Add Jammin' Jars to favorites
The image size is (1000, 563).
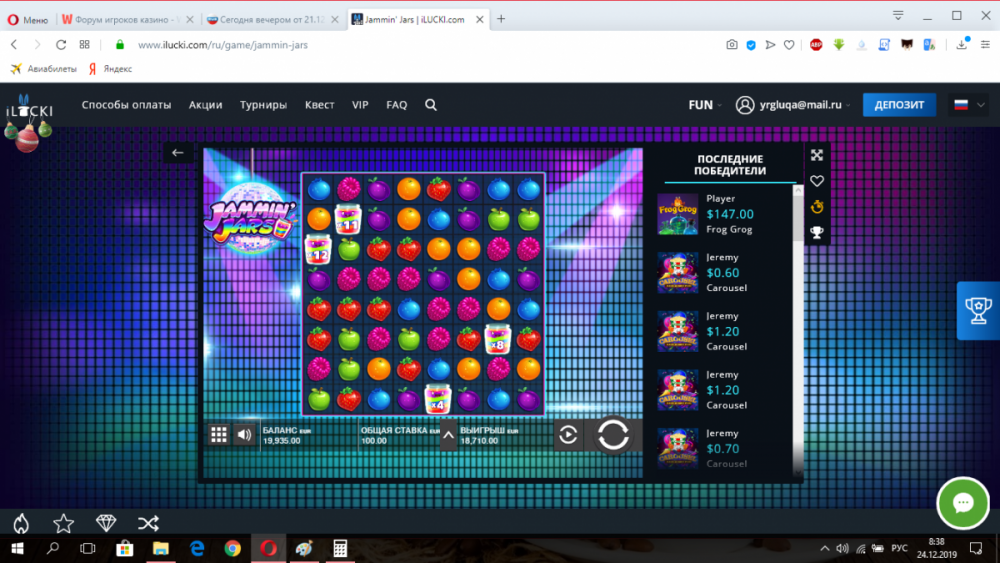click(x=817, y=181)
